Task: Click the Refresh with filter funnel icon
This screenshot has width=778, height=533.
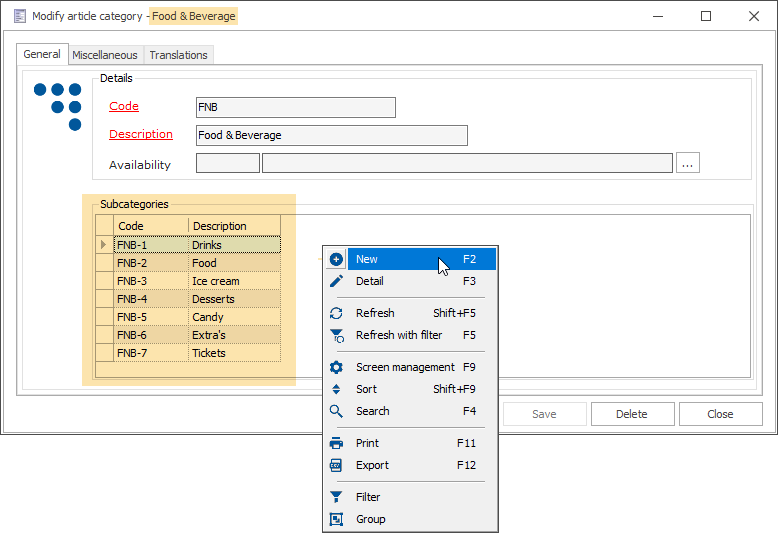Action: 336,335
